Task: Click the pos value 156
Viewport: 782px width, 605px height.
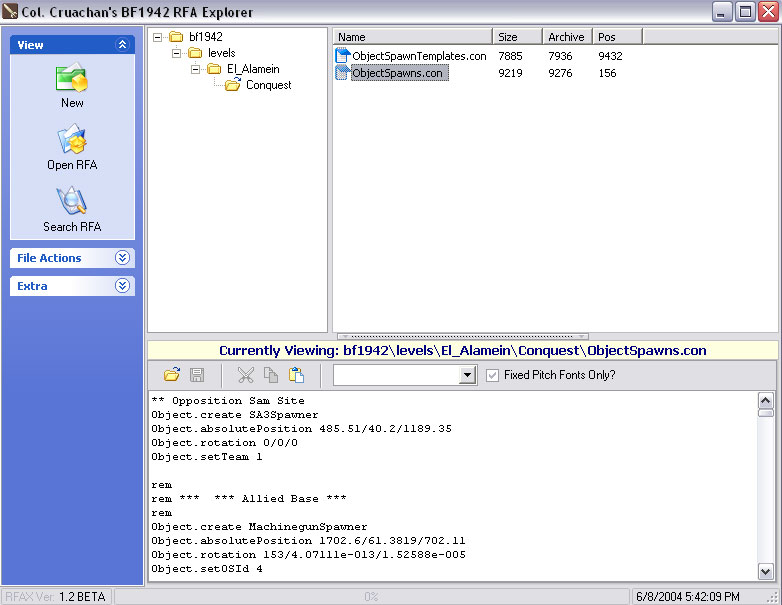Action: click(x=607, y=73)
